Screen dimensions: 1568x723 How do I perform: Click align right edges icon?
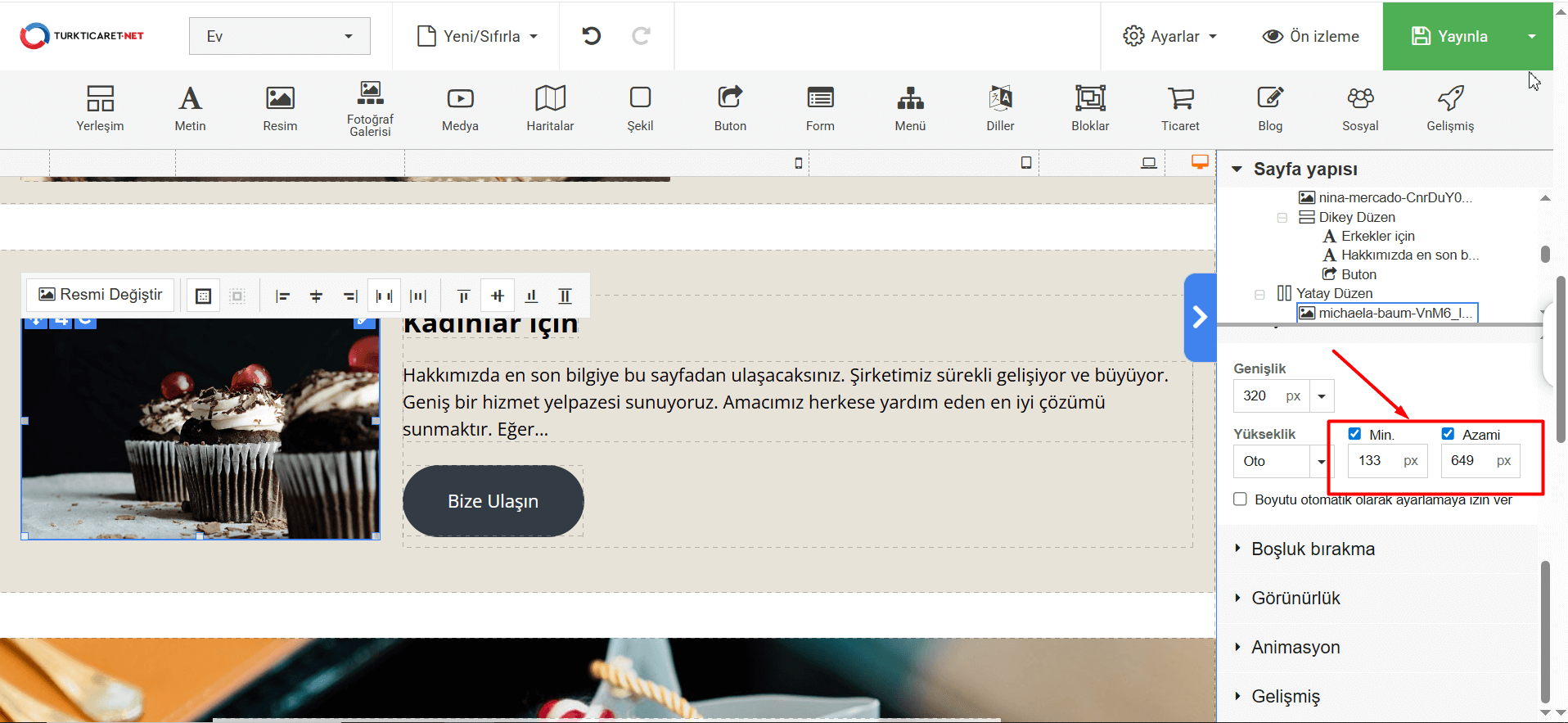[x=350, y=296]
